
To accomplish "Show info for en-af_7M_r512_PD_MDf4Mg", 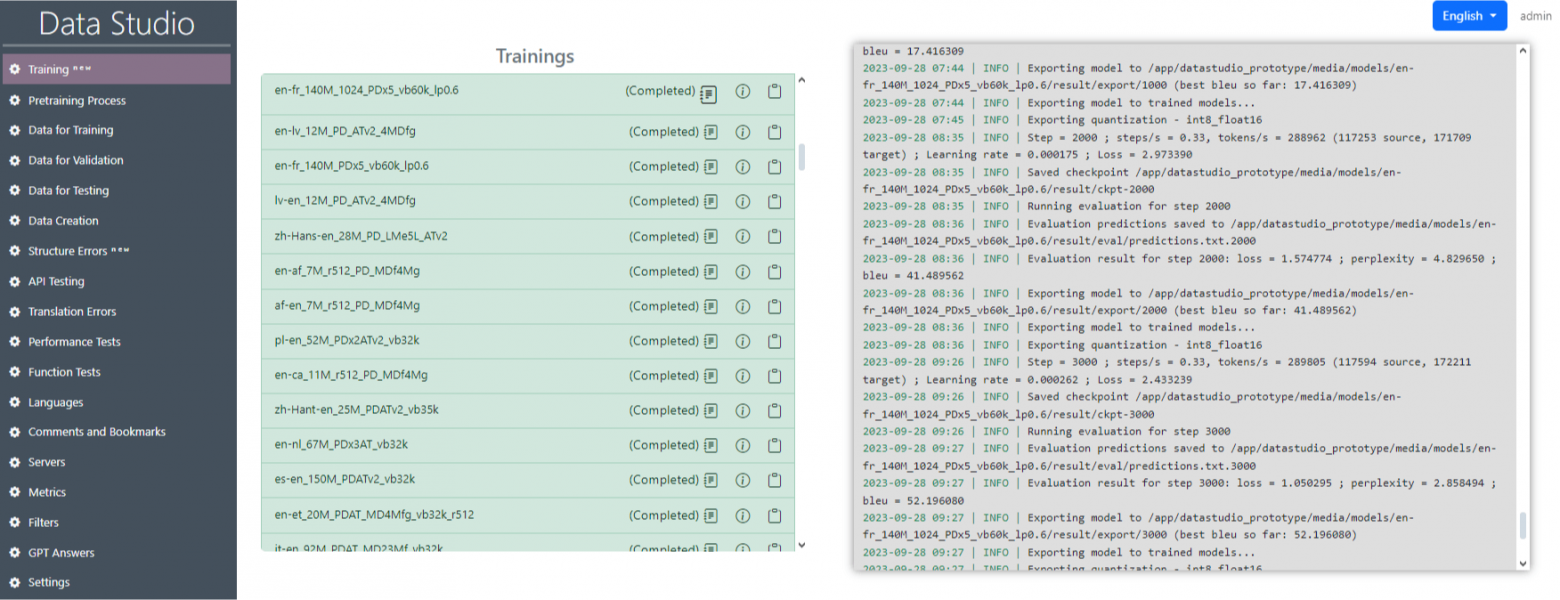I will pyautogui.click(x=743, y=272).
